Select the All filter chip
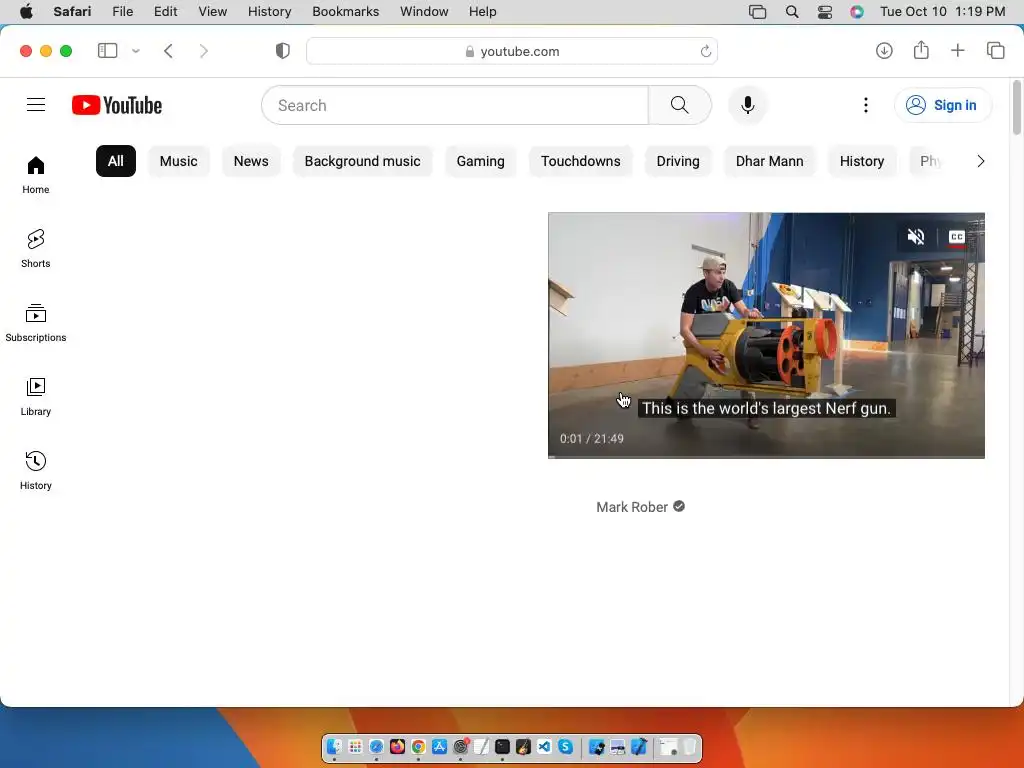1024x768 pixels. pyautogui.click(x=116, y=161)
